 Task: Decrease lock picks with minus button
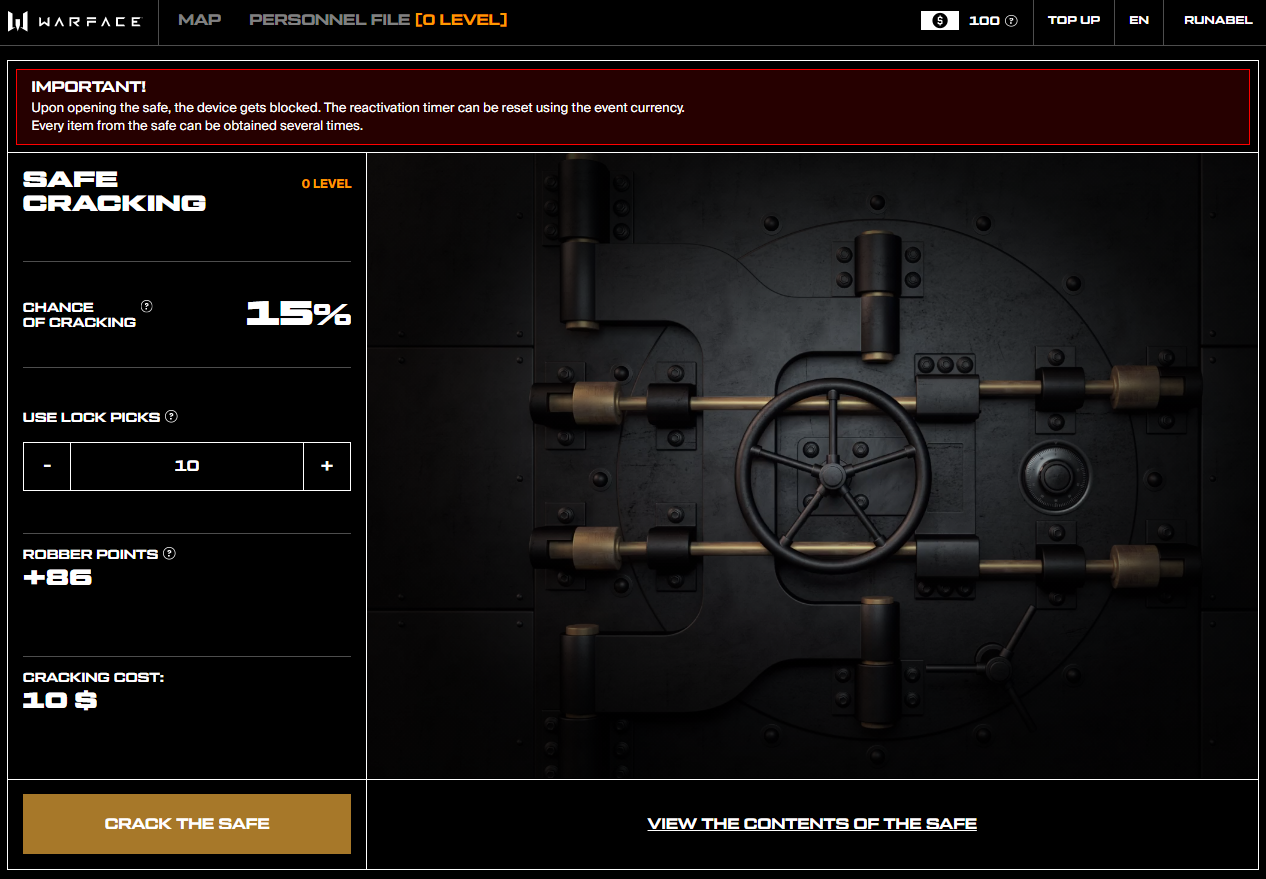47,466
